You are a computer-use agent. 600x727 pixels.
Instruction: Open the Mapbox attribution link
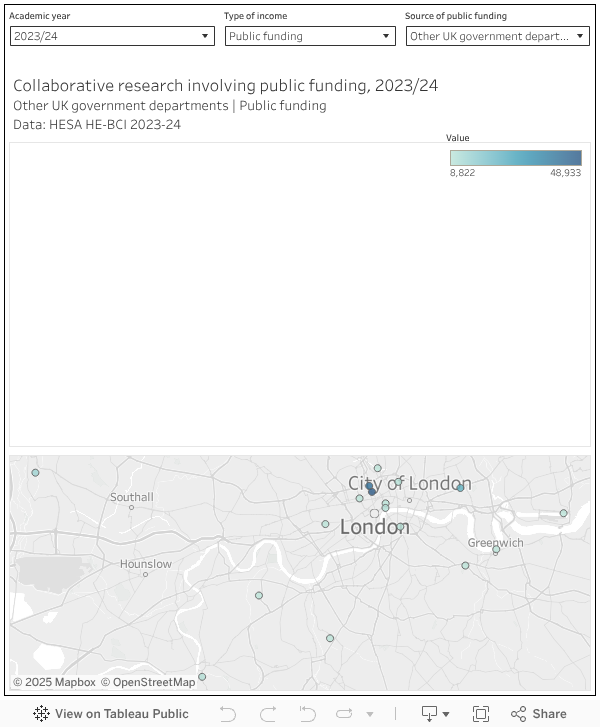[x=55, y=682]
